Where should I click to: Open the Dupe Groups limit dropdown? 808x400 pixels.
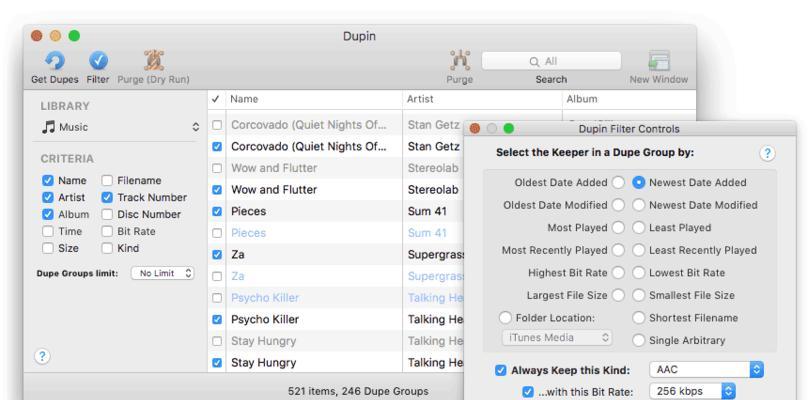(x=162, y=273)
